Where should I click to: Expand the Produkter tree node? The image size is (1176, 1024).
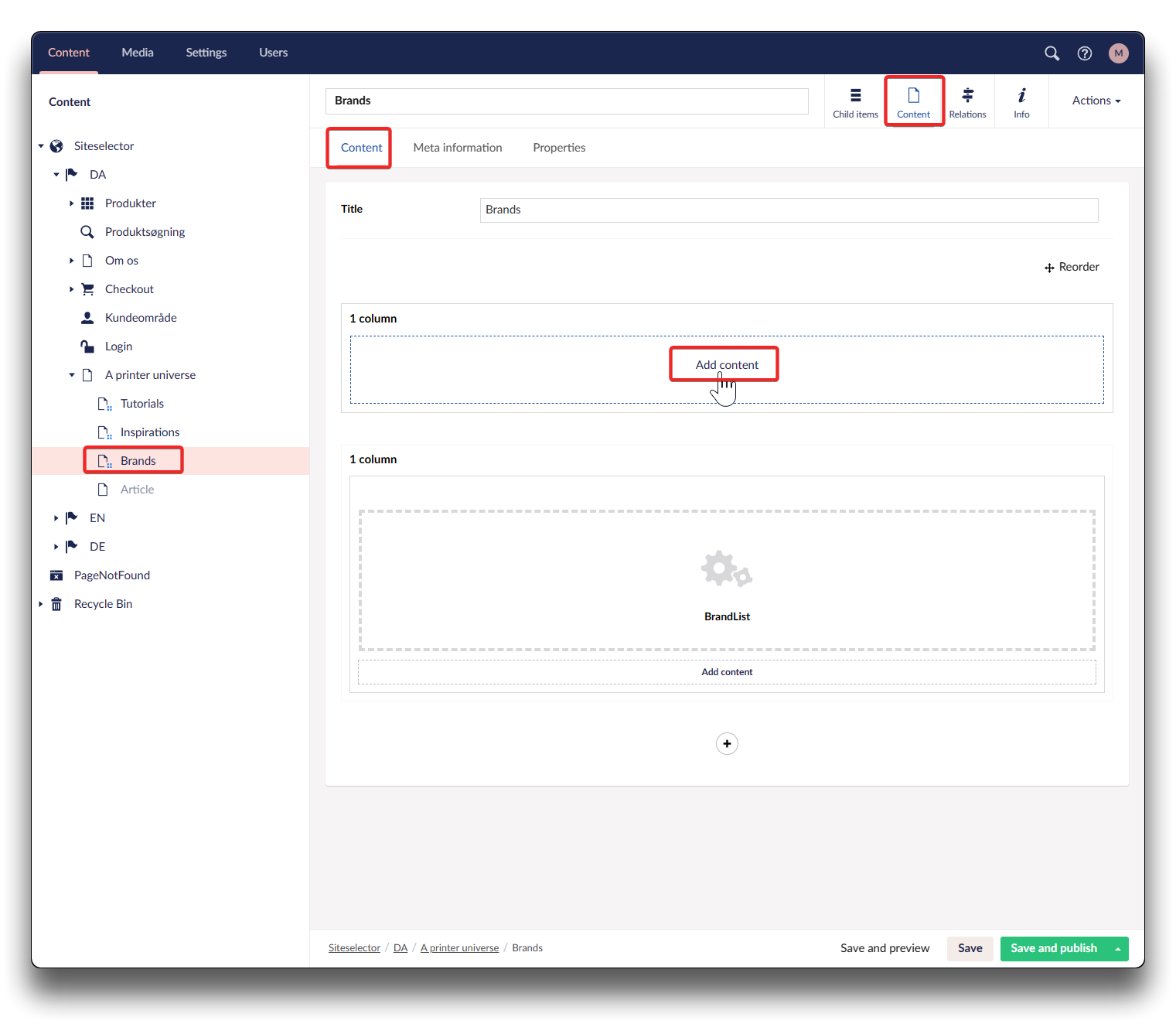coord(71,203)
